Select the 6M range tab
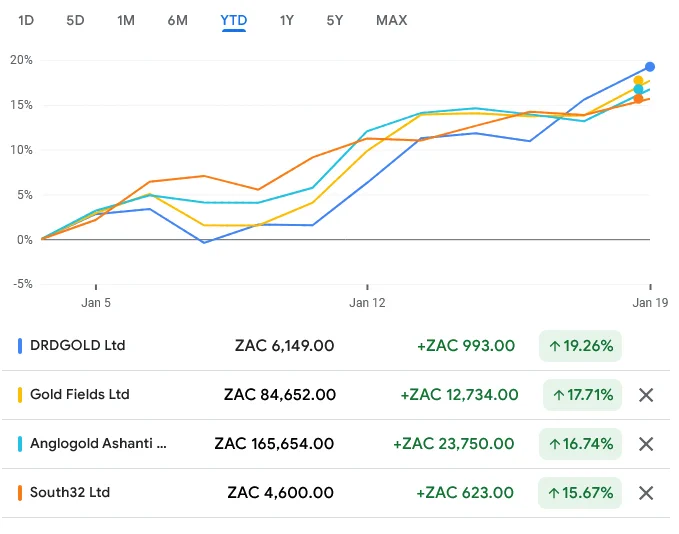679x534 pixels. click(x=178, y=20)
